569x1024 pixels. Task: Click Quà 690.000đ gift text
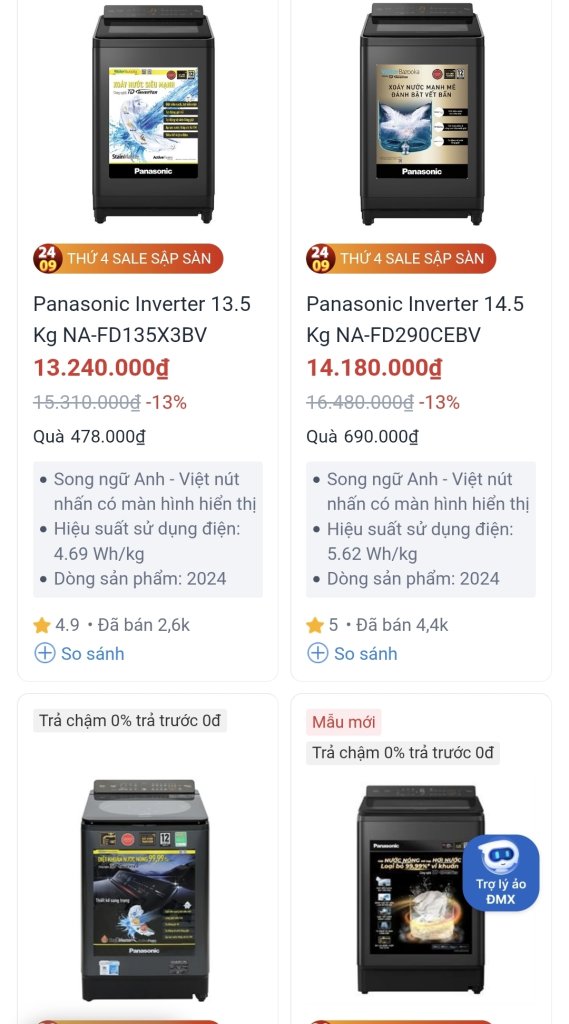pos(362,436)
